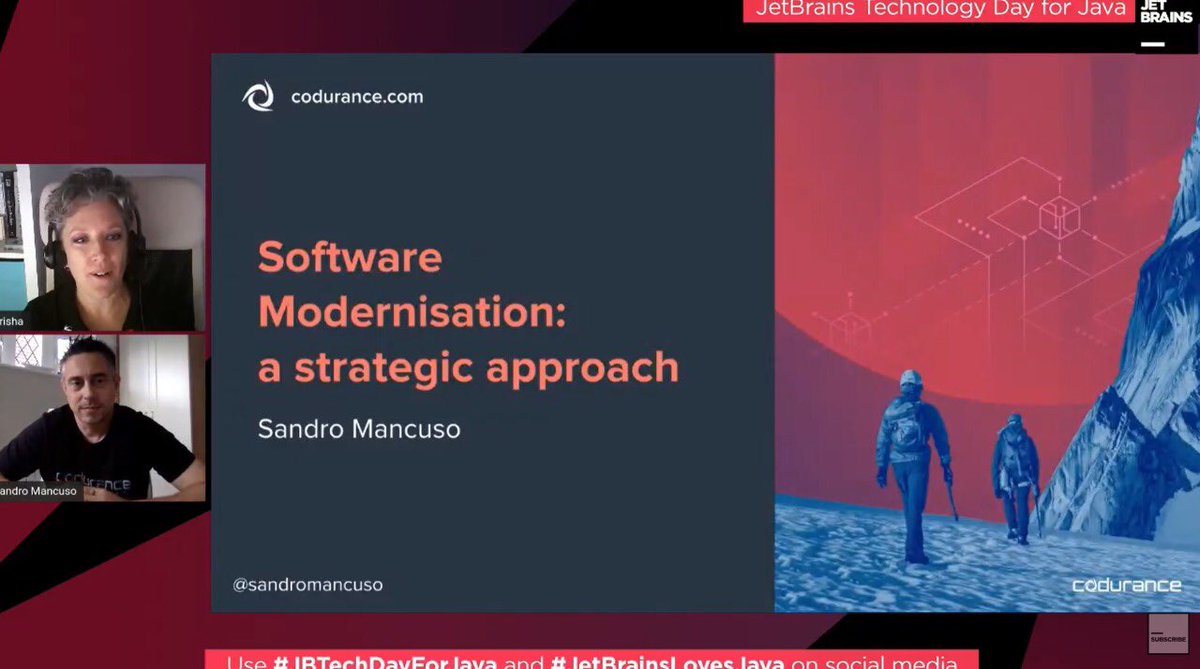Click the Codurance wordmark on the mountain image

[x=1126, y=585]
